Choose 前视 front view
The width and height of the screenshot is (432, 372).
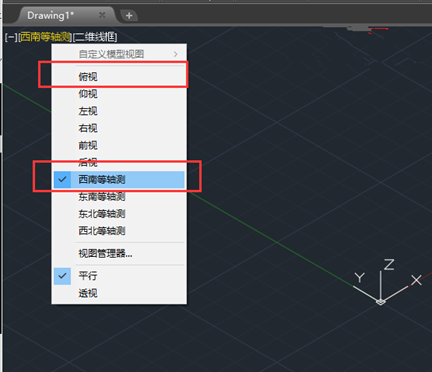coord(119,145)
